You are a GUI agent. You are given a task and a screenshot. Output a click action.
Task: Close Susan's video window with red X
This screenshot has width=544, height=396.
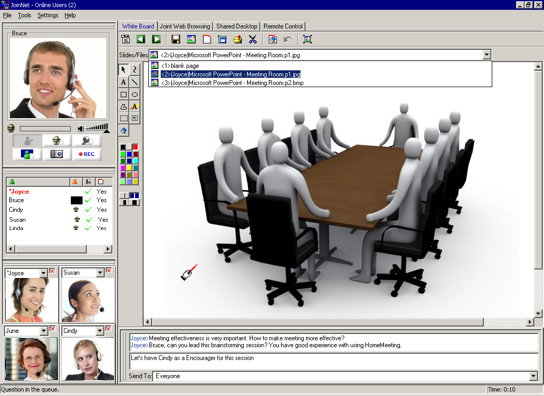109,270
